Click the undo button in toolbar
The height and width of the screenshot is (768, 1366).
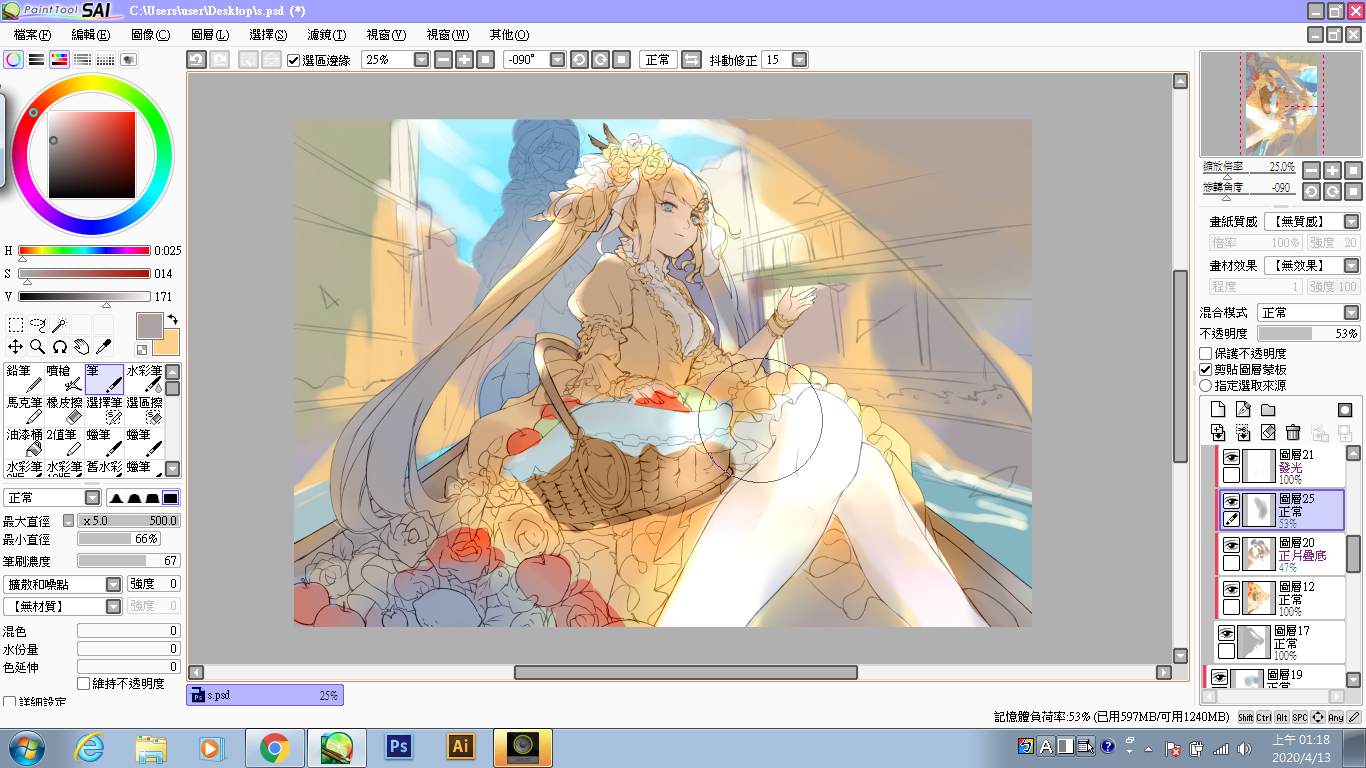[197, 60]
